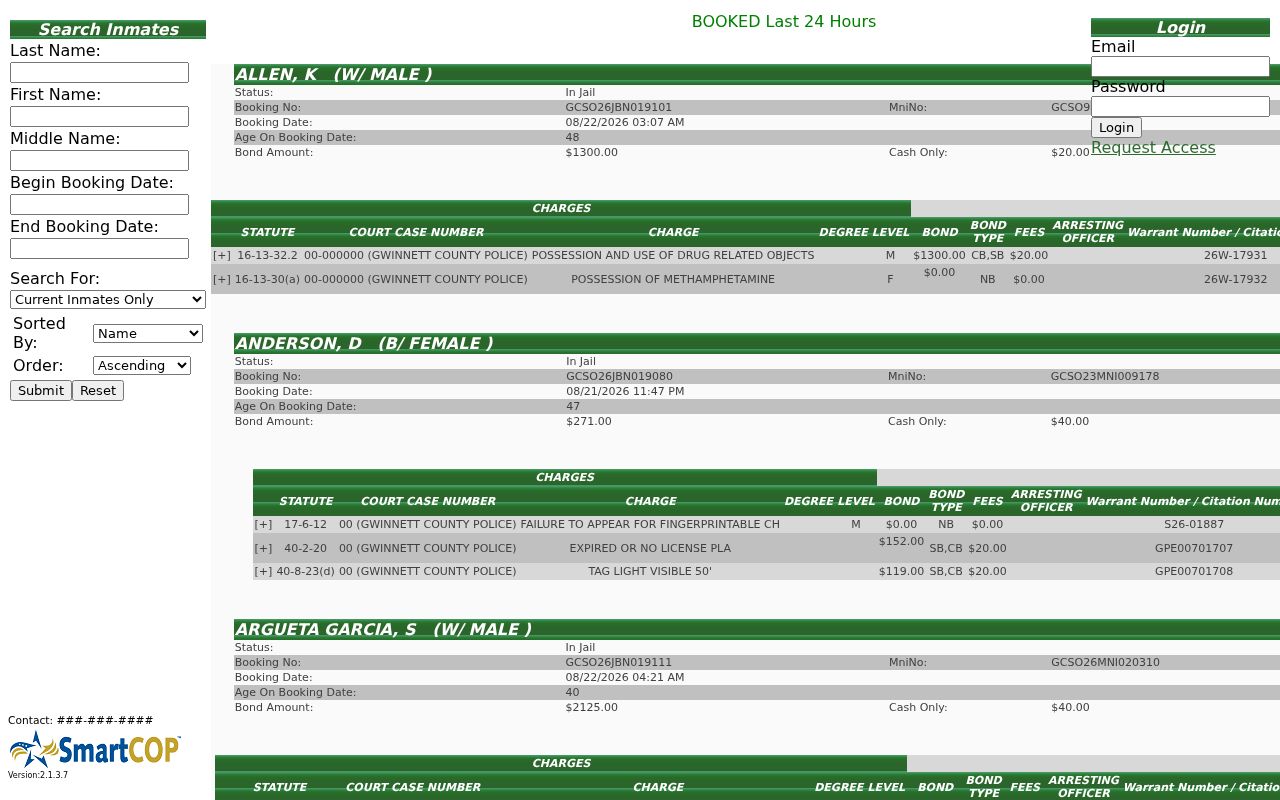Click booking date 08/21/2026 11:47 PM
The image size is (1280, 800).
[x=625, y=392]
